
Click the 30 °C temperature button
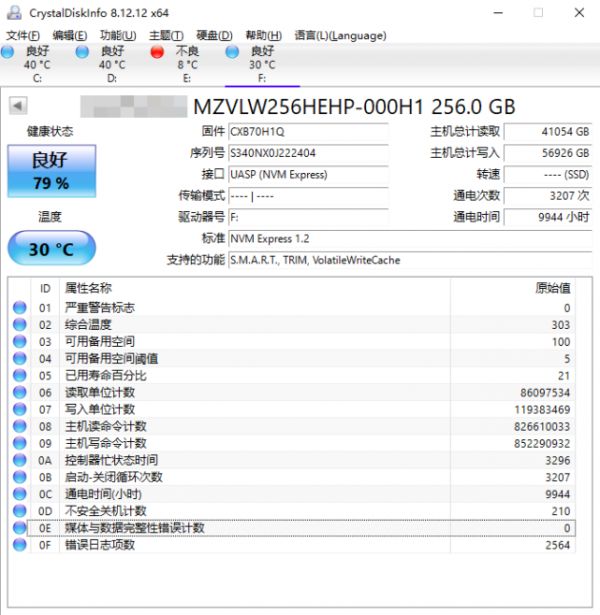(51, 248)
